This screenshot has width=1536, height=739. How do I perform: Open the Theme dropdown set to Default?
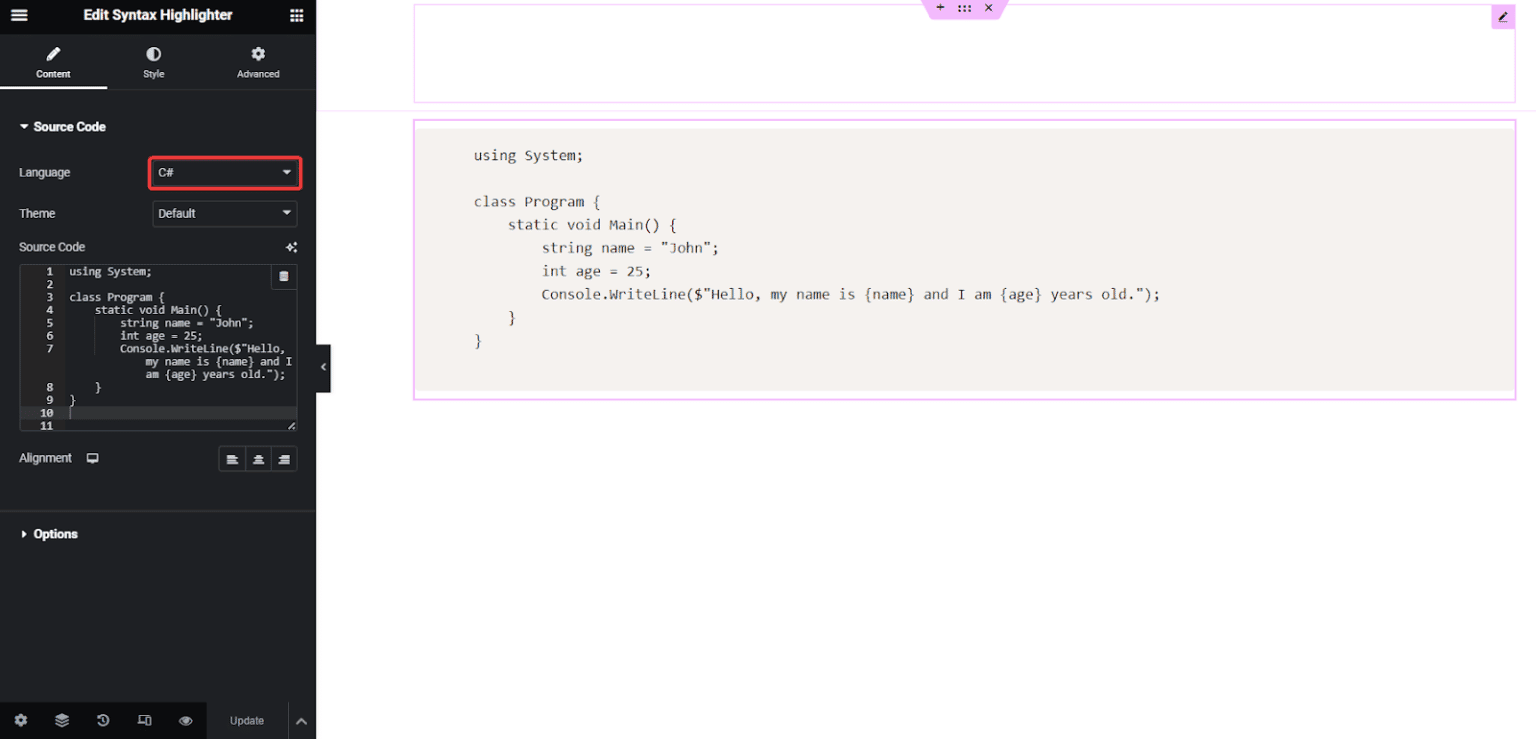[x=225, y=213]
